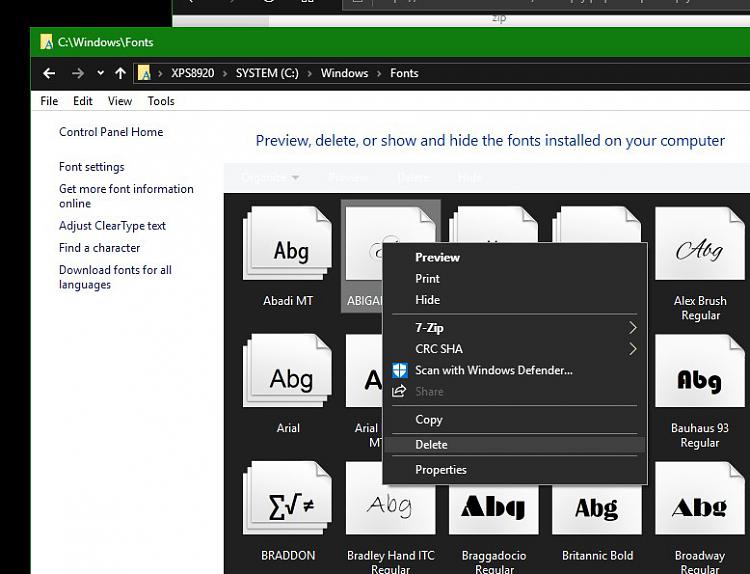Image resolution: width=750 pixels, height=574 pixels.
Task: Click the title bar Fonts window icon
Action: click(x=46, y=42)
